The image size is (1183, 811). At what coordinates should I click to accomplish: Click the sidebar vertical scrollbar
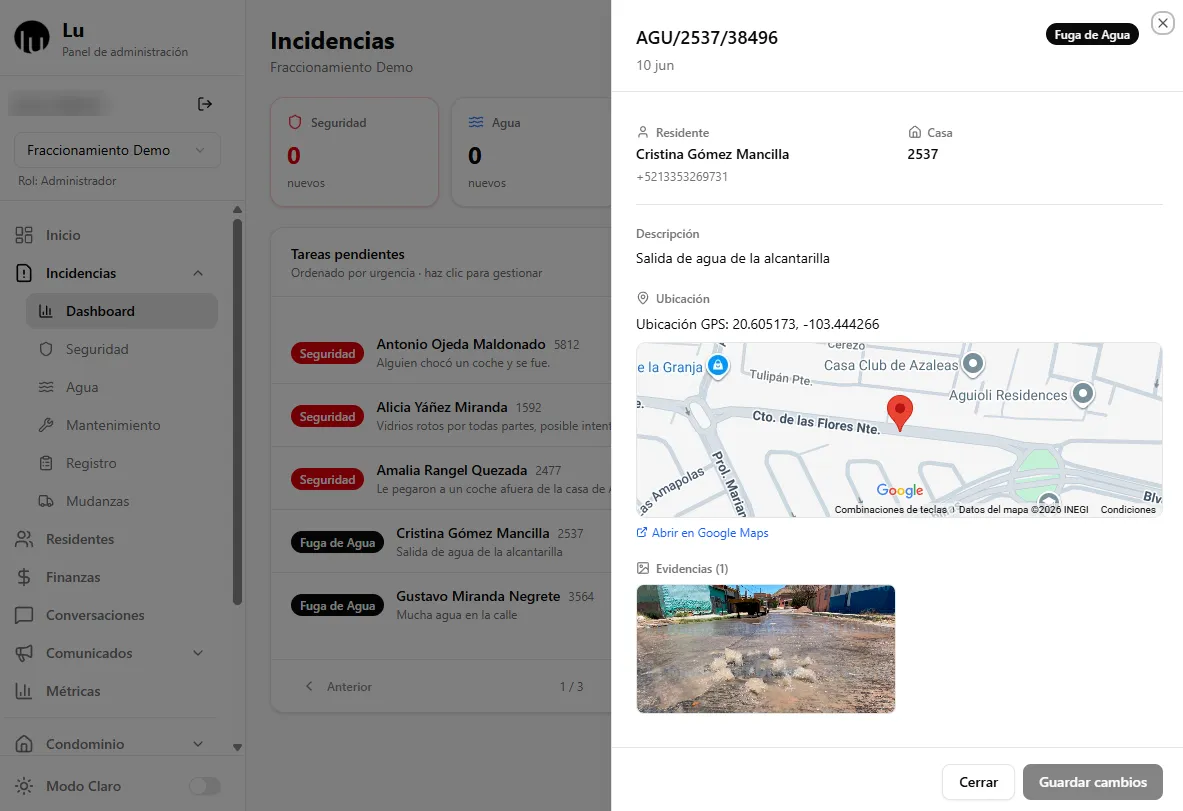pos(237,412)
